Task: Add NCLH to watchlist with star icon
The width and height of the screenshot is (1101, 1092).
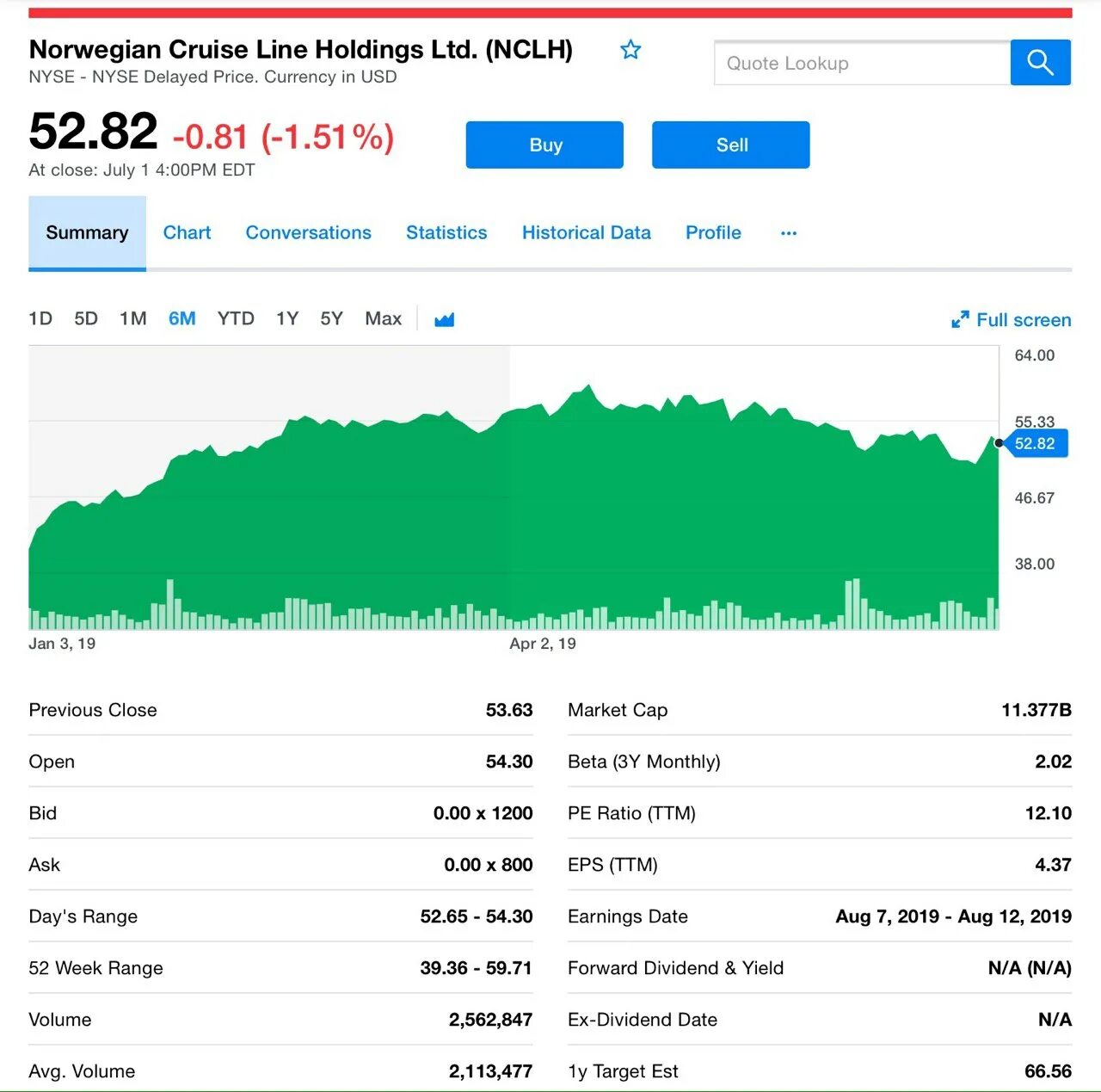Action: [x=630, y=50]
